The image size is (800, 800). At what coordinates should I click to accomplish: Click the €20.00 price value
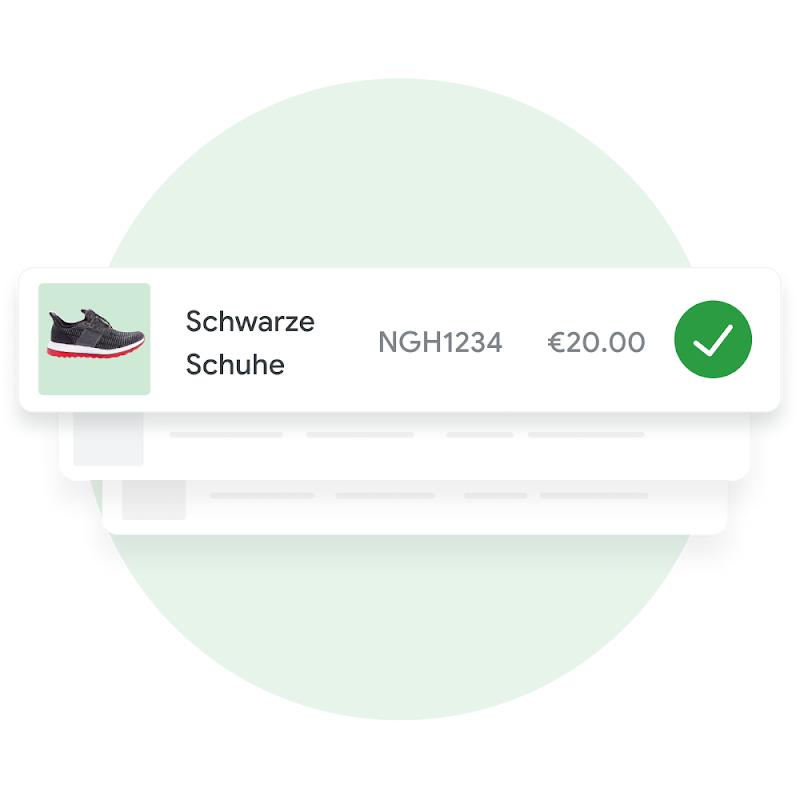tap(596, 342)
